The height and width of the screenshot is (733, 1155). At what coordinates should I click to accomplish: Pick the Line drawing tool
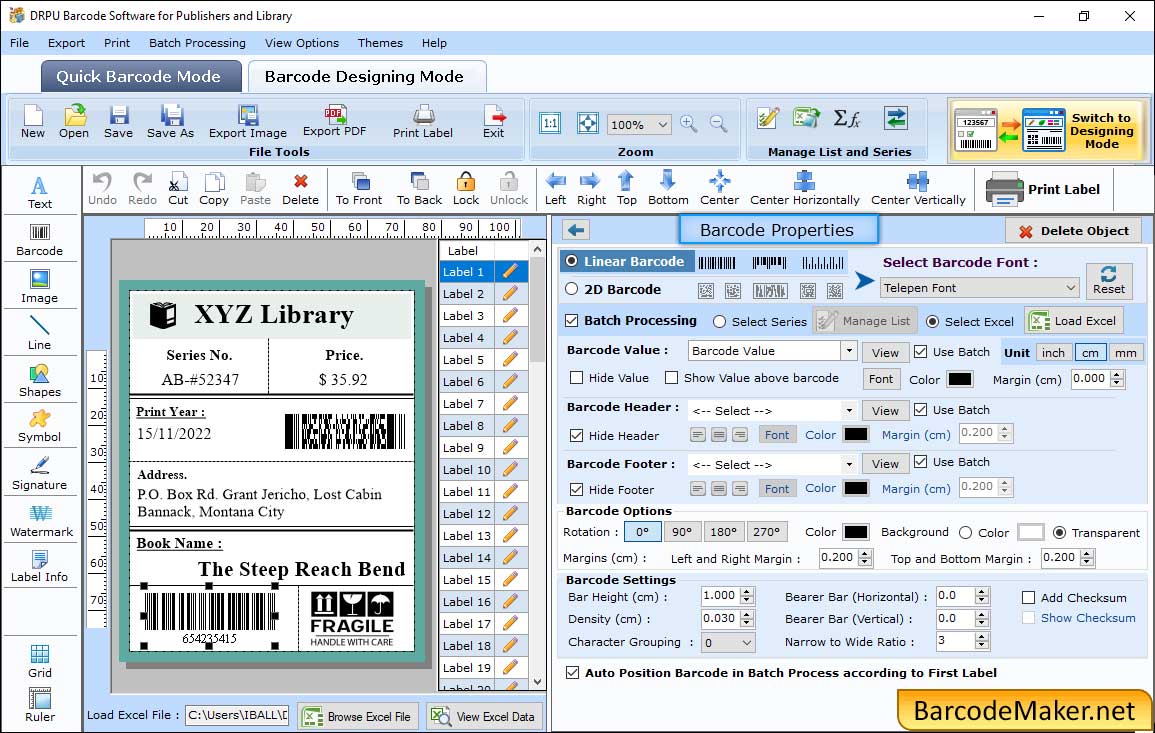40,334
